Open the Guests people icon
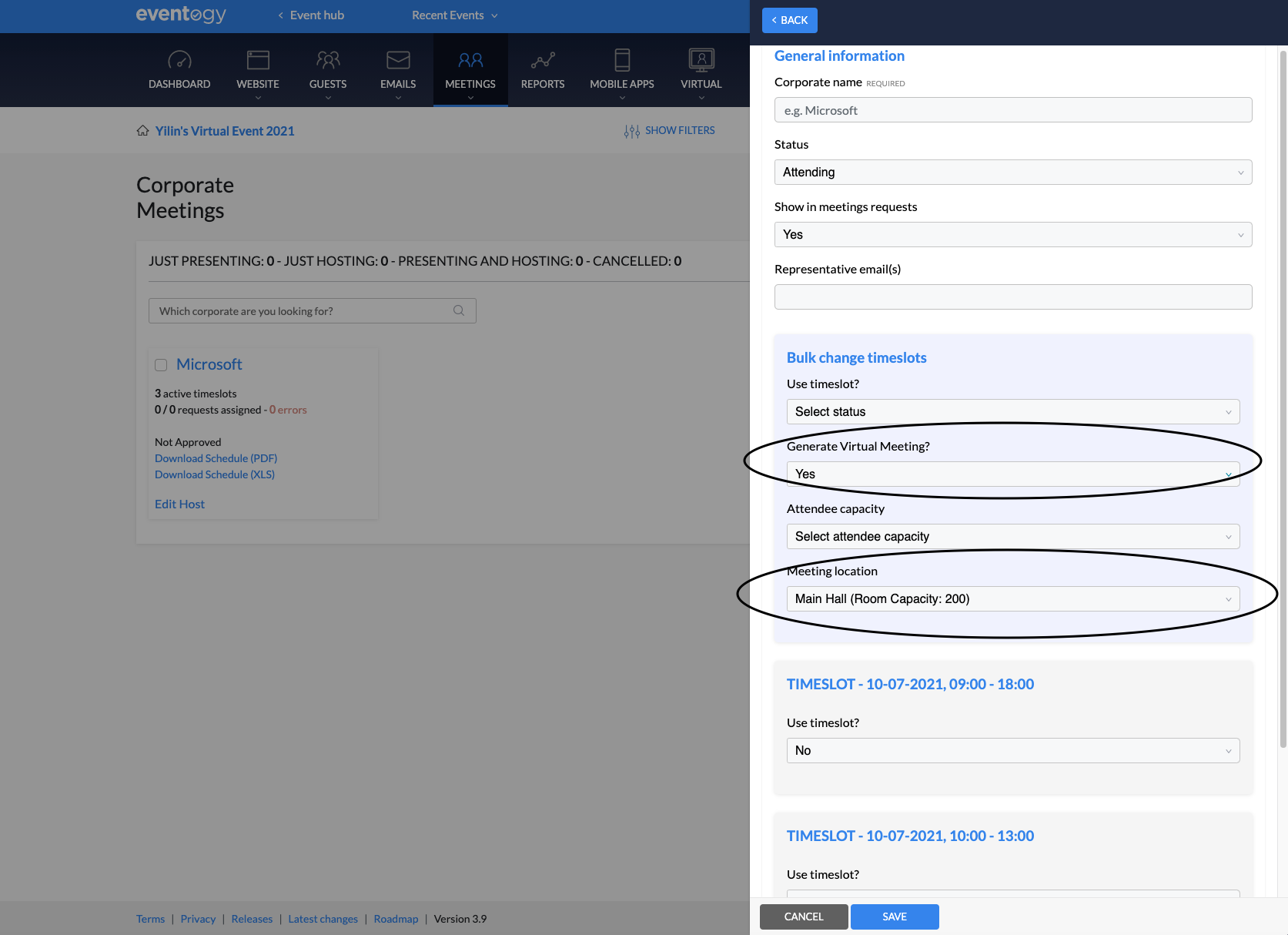The image size is (1288, 935). 328,60
